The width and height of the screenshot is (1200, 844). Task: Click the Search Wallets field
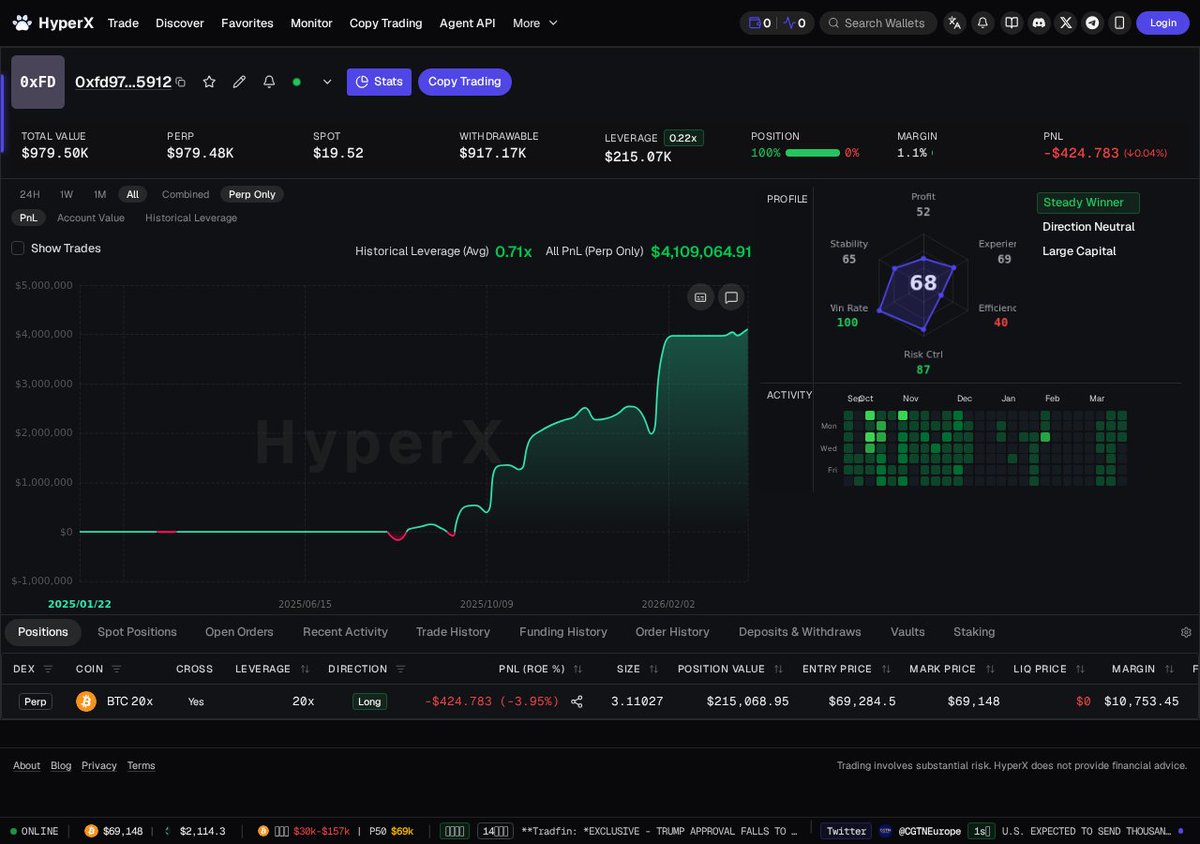[x=879, y=23]
